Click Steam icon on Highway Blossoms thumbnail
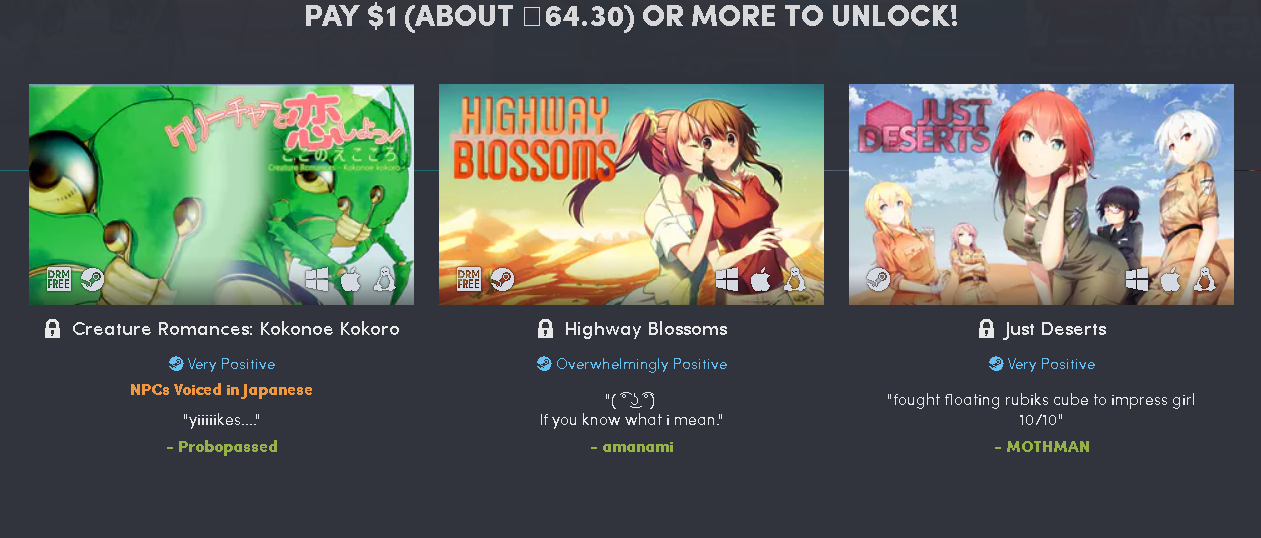The width and height of the screenshot is (1261, 538). tap(502, 279)
